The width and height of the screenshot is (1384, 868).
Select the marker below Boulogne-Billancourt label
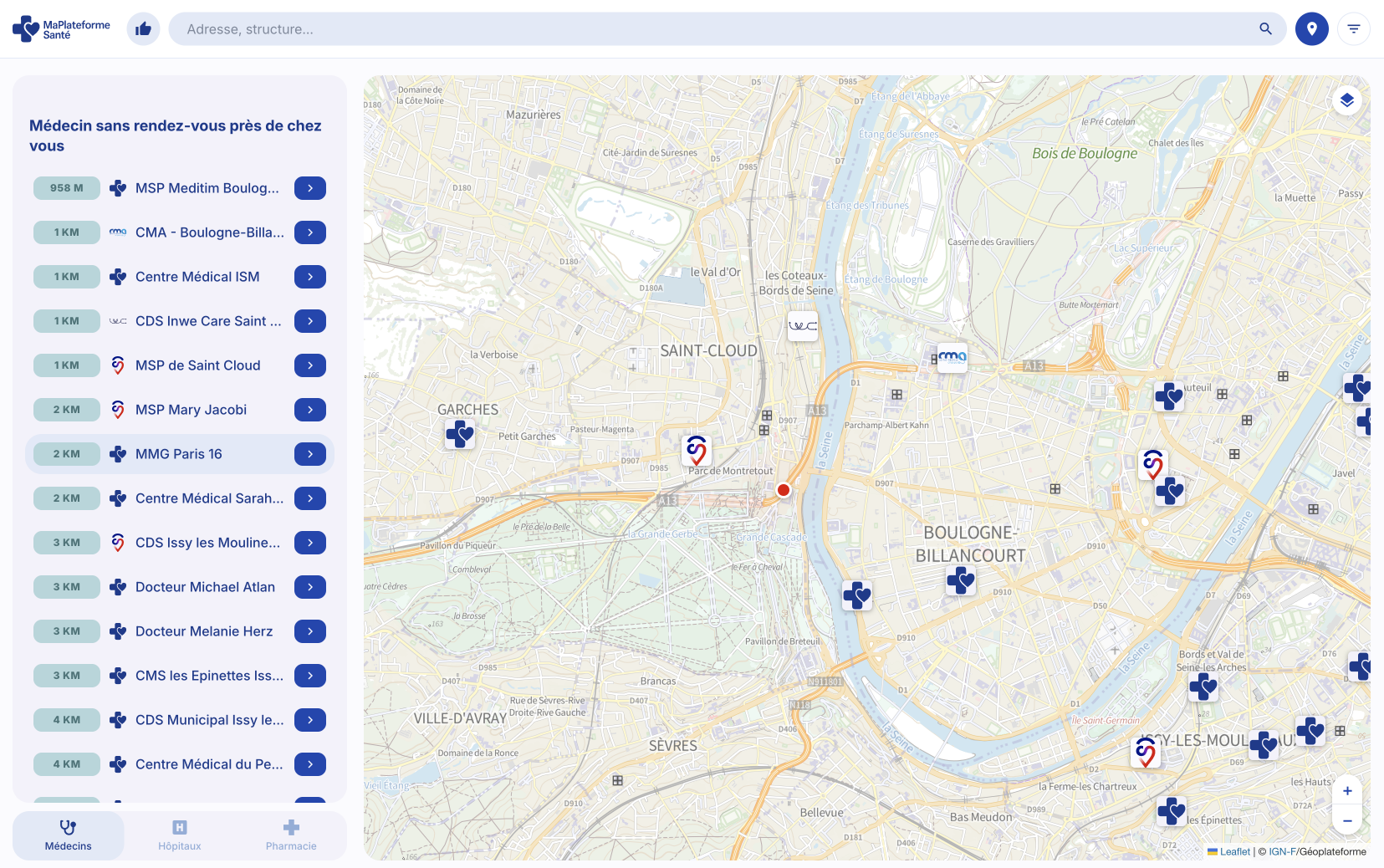pyautogui.click(x=961, y=580)
